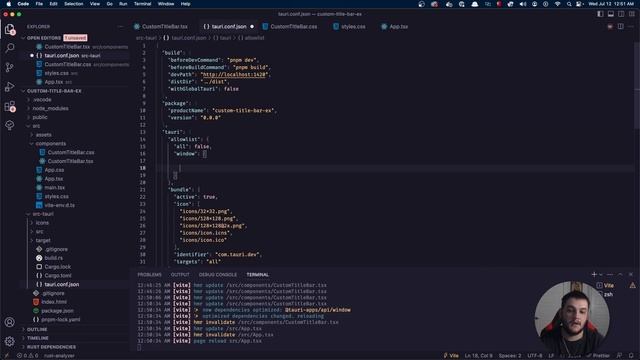Click the http://localhost:1420 link in editor
Image resolution: width=640 pixels, height=360 pixels.
(x=234, y=75)
